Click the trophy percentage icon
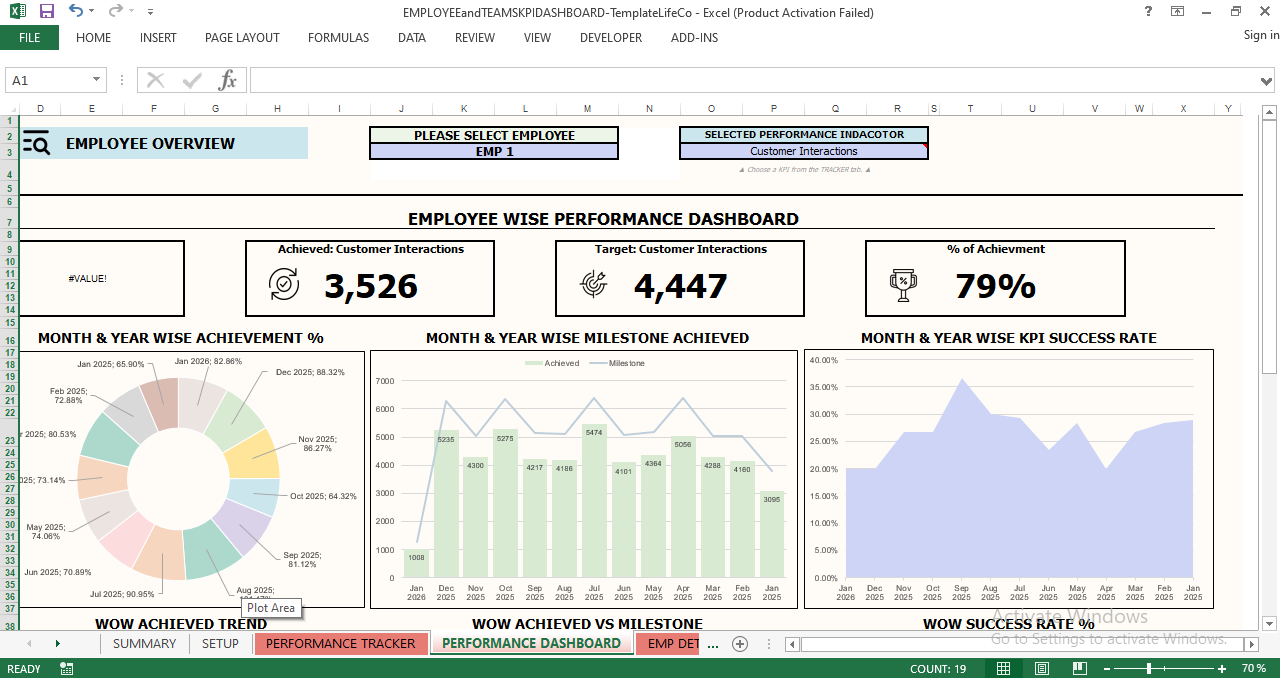The height and width of the screenshot is (678, 1280). [903, 285]
